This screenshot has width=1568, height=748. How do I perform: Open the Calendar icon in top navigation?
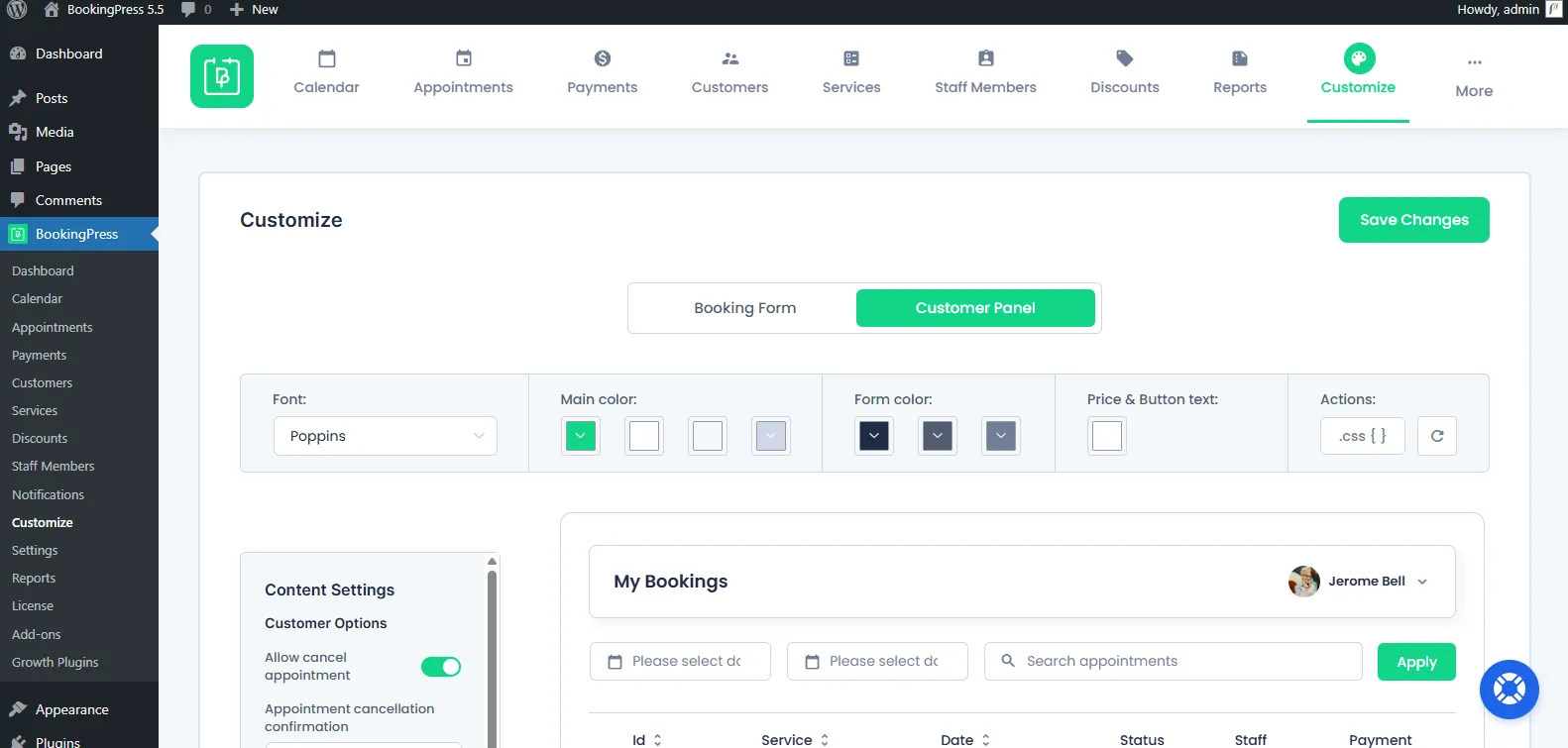pyautogui.click(x=327, y=58)
